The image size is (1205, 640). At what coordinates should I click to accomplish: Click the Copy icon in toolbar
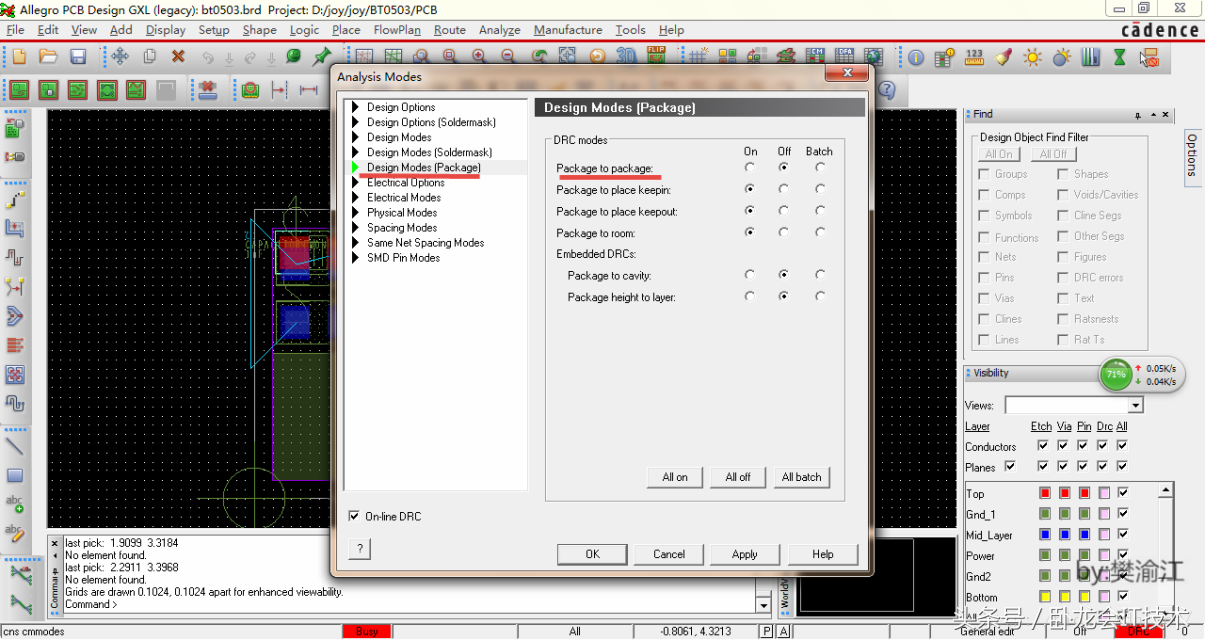[149, 57]
